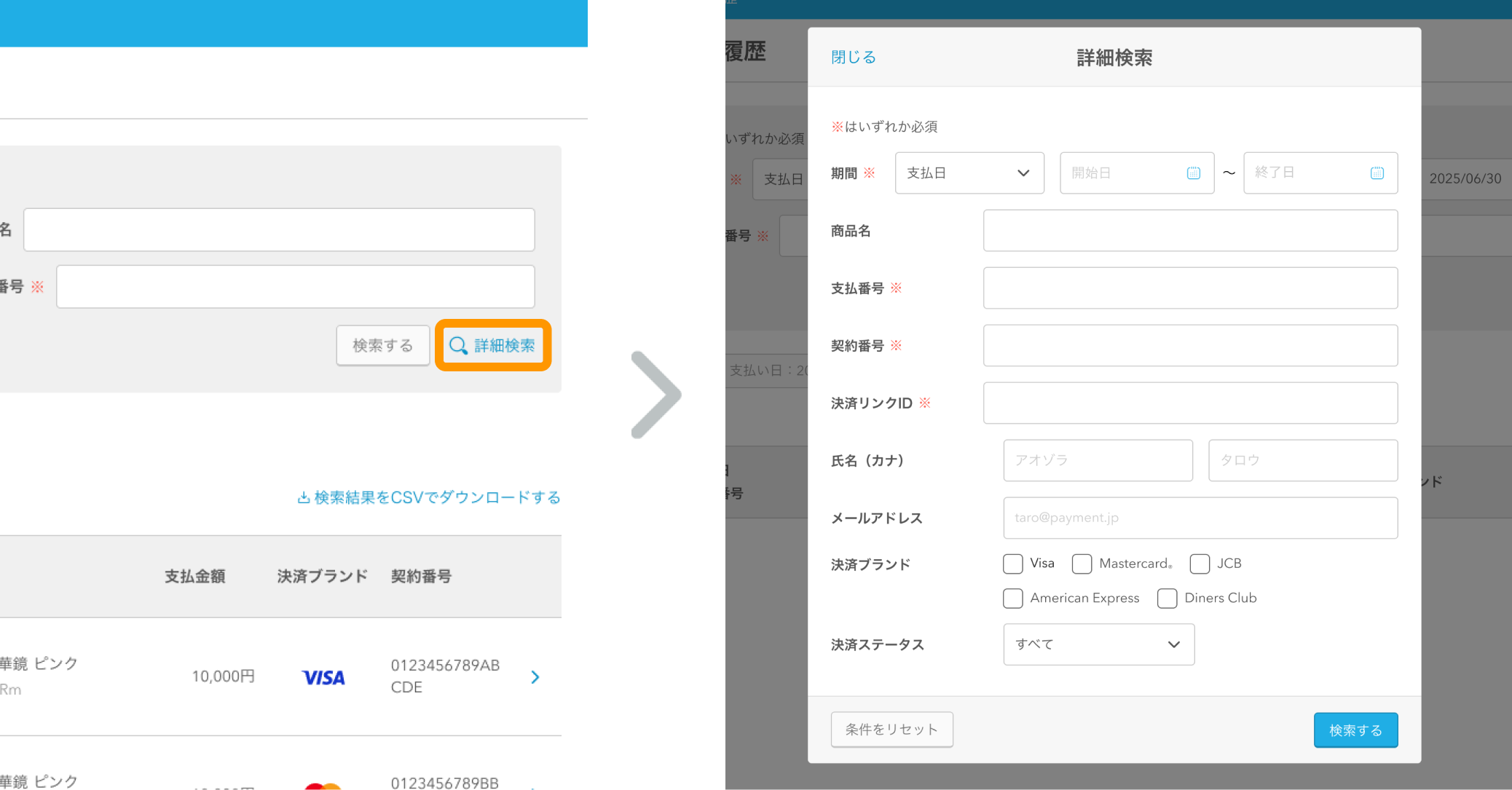The height and width of the screenshot is (790, 1512).
Task: Enable the American Express checkbox
Action: [1012, 598]
